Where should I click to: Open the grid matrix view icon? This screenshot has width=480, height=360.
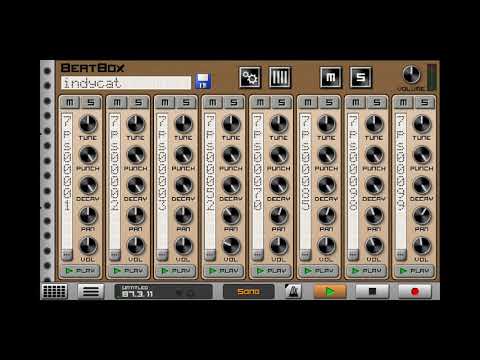click(x=55, y=291)
